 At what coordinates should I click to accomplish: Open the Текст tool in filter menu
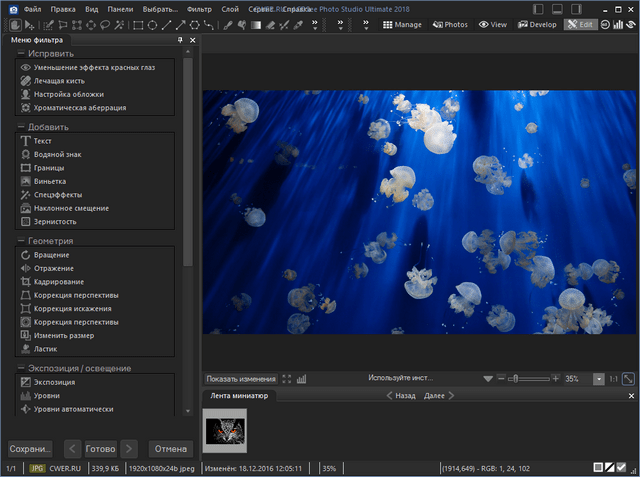[42, 141]
